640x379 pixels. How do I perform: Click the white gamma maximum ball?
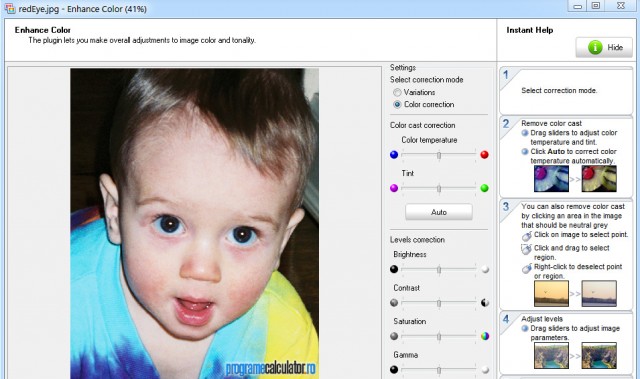click(x=485, y=370)
